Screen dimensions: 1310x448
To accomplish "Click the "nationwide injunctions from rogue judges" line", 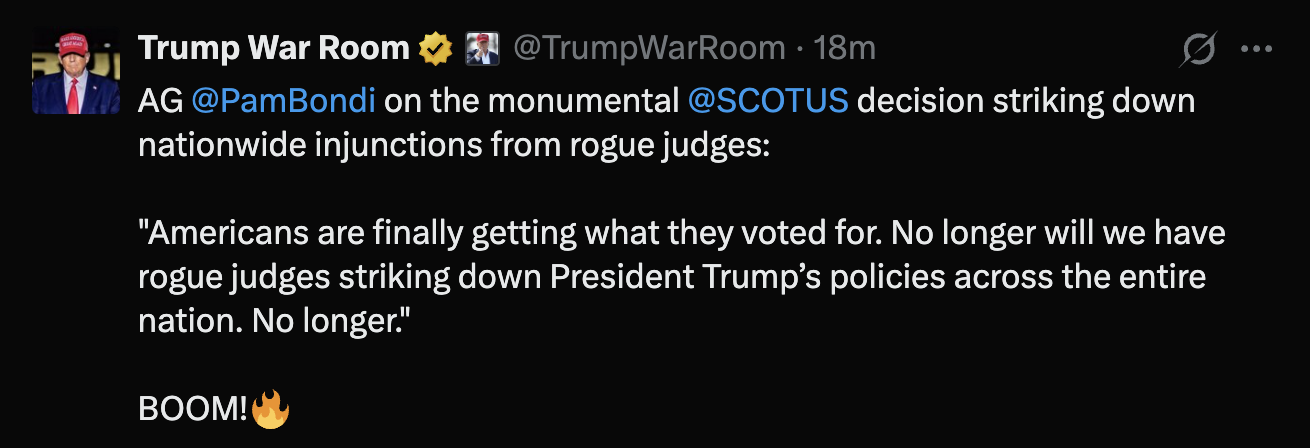I will coord(454,146).
